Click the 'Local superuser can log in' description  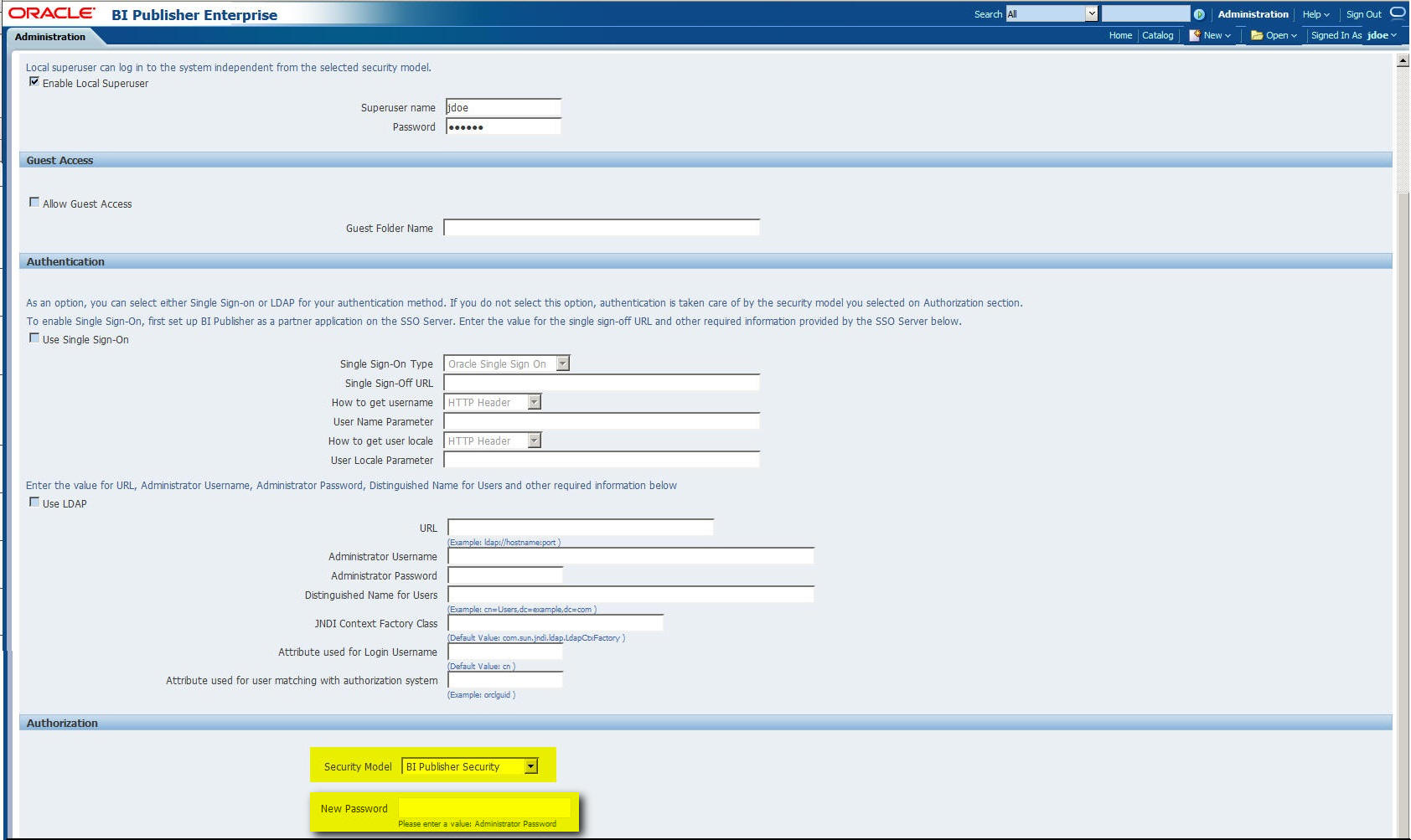pyautogui.click(x=229, y=67)
